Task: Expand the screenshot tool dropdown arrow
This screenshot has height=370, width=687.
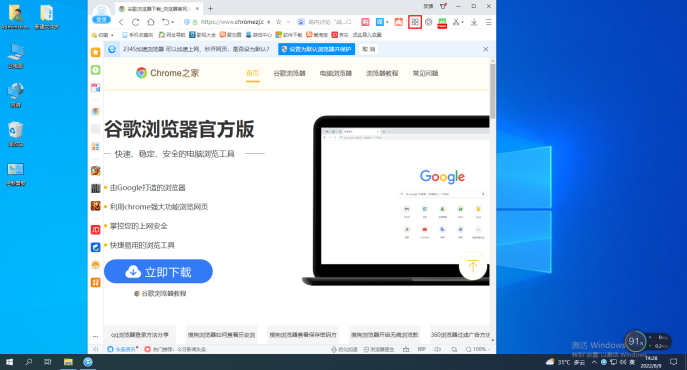Action: pyautogui.click(x=462, y=22)
